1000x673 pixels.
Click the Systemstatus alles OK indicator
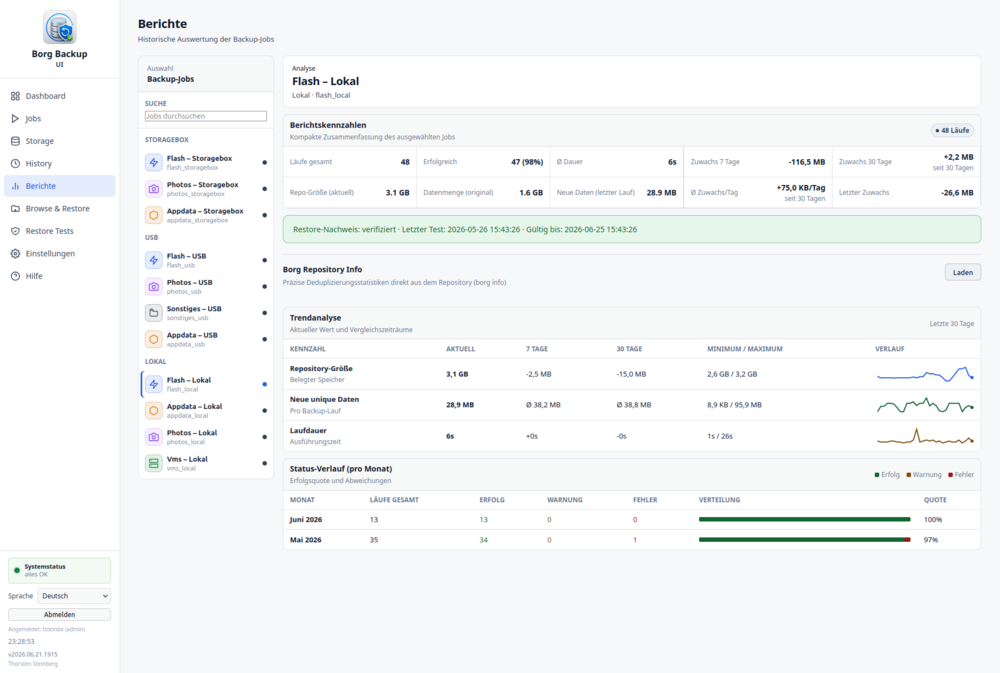59,570
